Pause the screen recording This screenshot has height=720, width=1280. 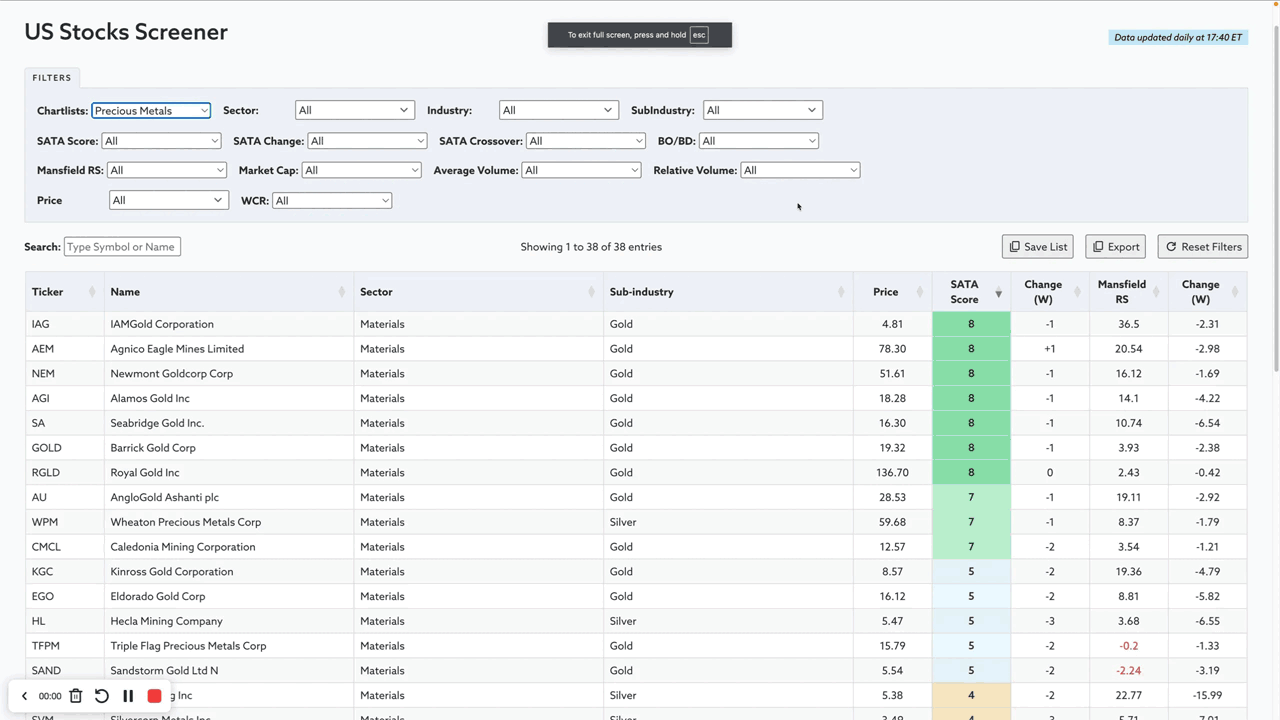coord(128,696)
